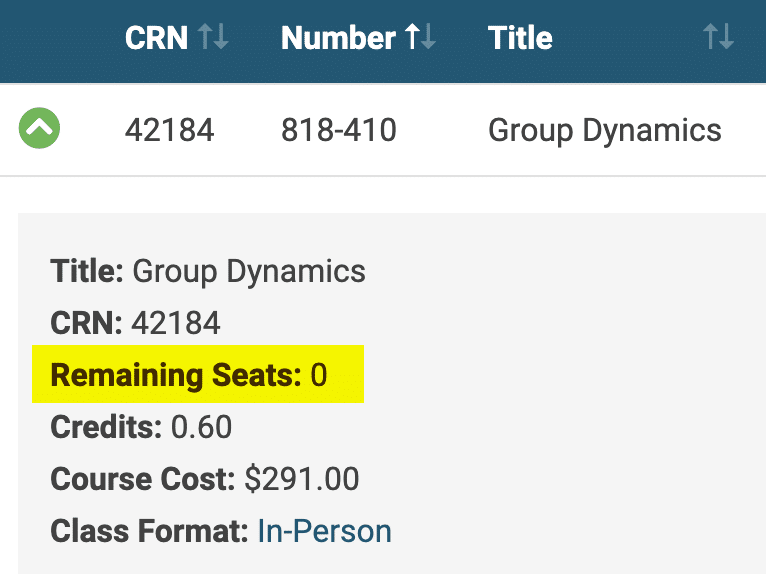The image size is (766, 574).
Task: Click the Course Cost label
Action: pos(142,479)
